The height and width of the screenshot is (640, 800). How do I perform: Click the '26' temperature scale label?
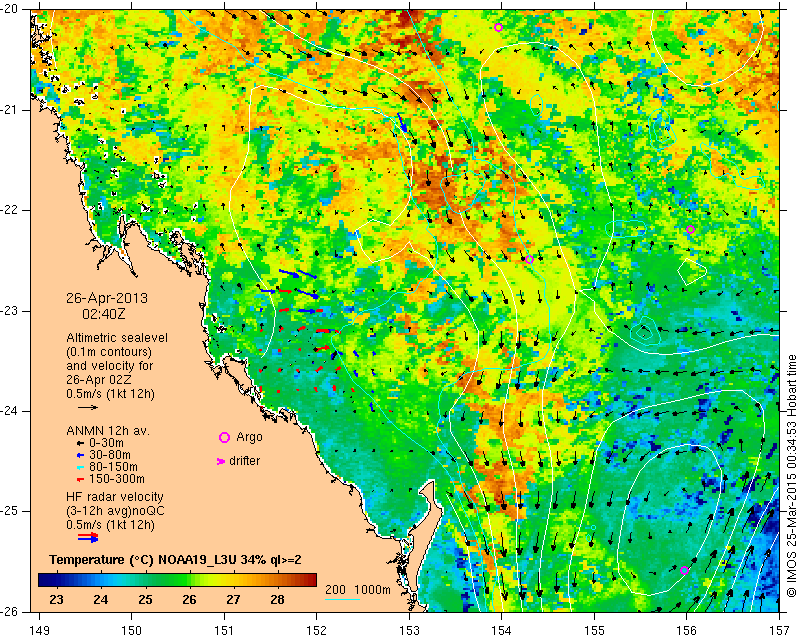189,599
